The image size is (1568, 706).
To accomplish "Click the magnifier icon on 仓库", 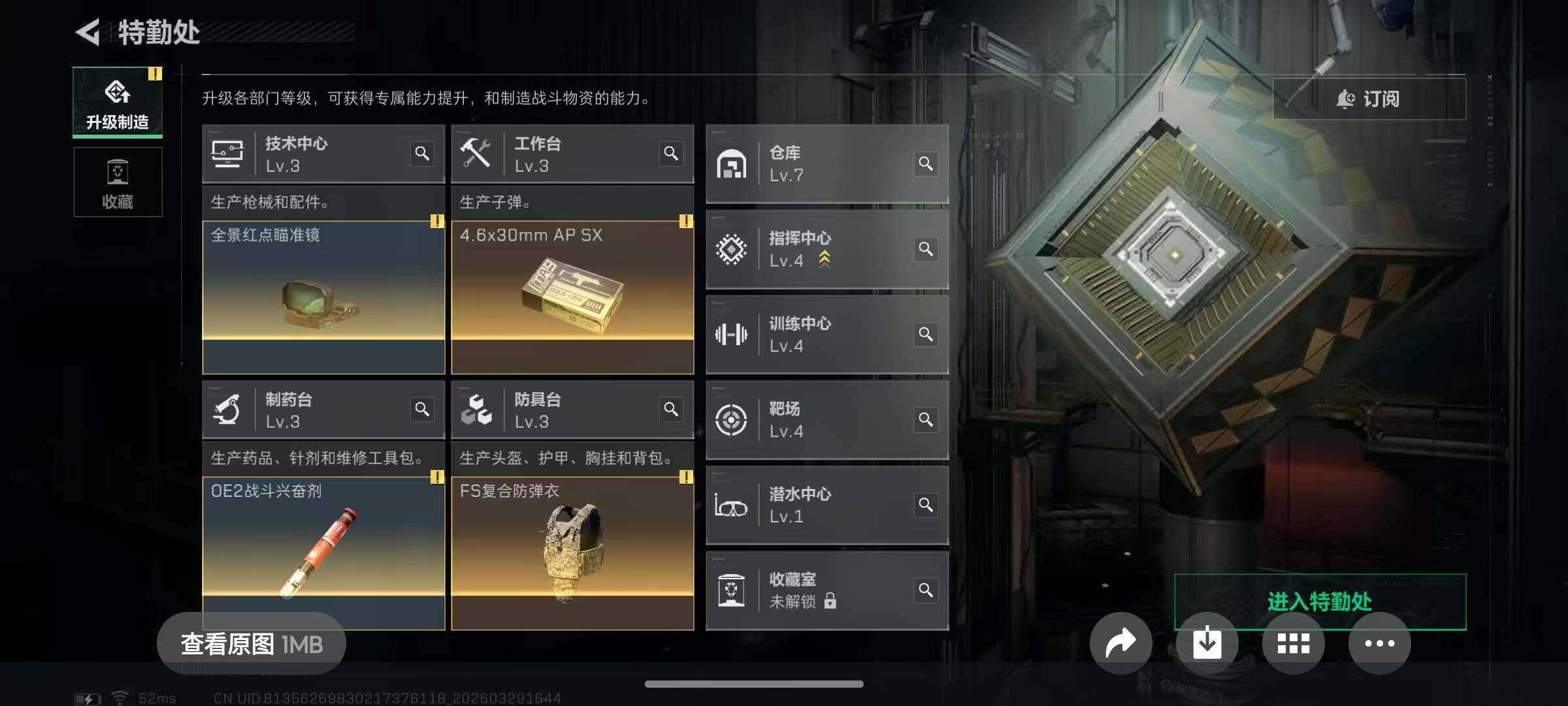I will click(926, 163).
